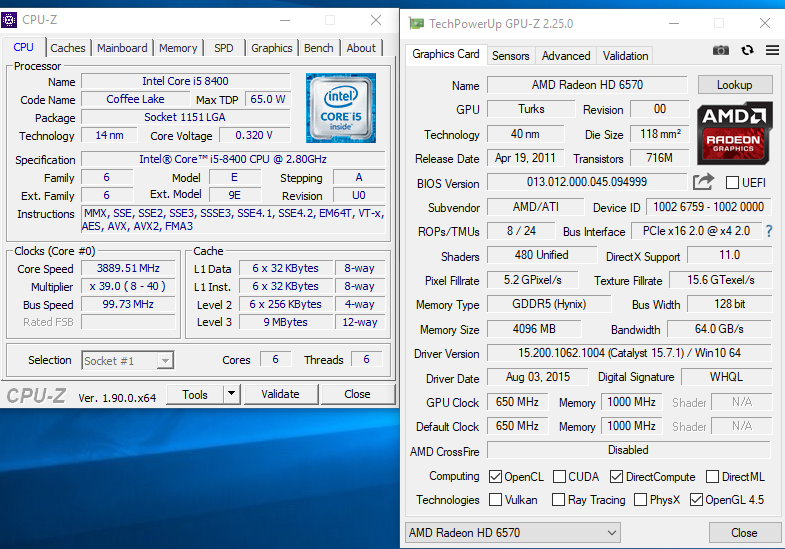Screen dimensions: 785x549
Task: Expand the Tools dropdown arrow in CPU-Z
Action: tap(231, 394)
